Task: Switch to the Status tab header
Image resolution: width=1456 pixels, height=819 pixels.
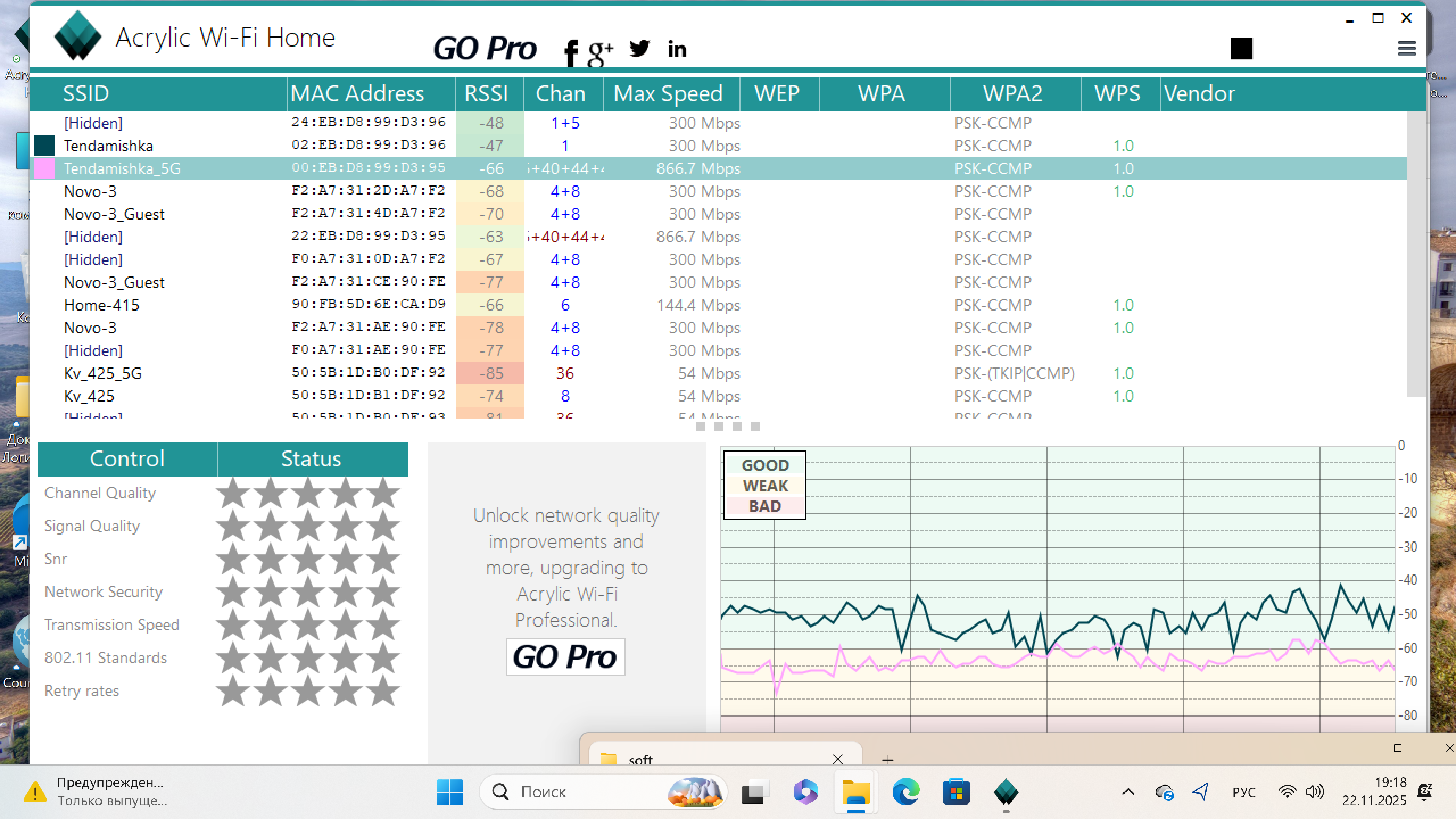Action: pos(311,459)
